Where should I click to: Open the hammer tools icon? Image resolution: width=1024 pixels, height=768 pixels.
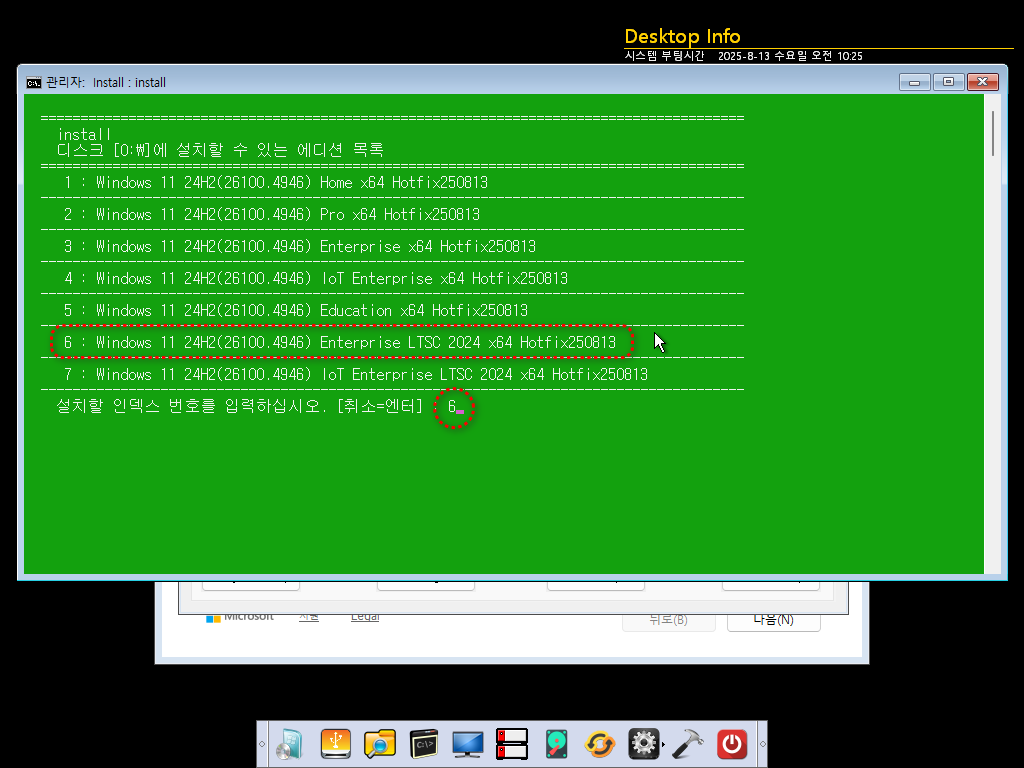tap(688, 744)
